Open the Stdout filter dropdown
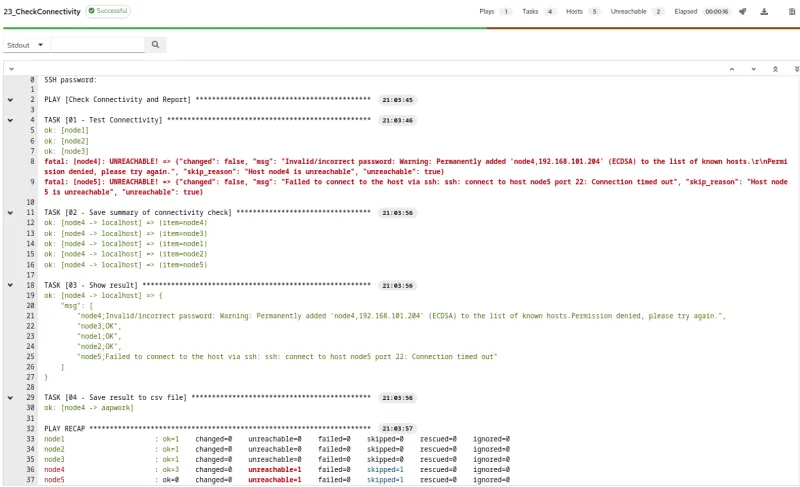800x487 pixels. (x=24, y=45)
